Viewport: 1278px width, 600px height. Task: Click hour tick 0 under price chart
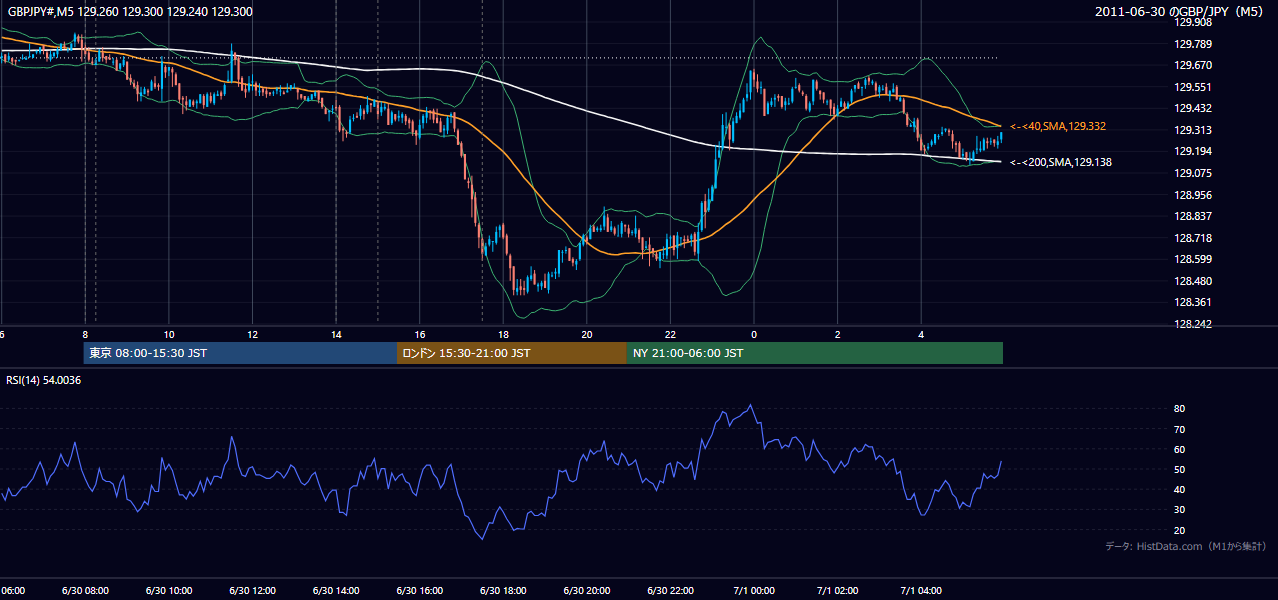754,334
